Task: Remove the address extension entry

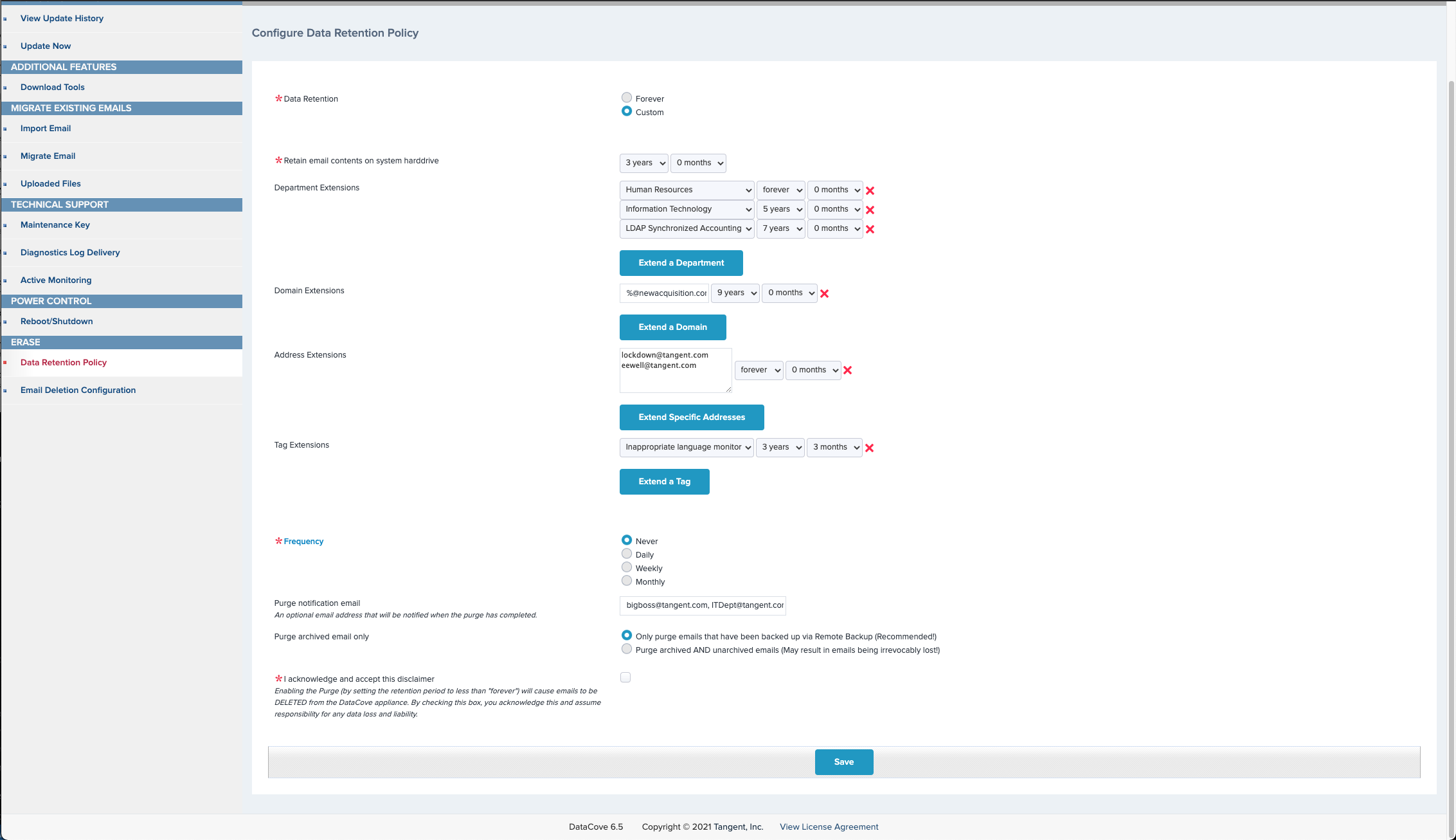Action: point(847,370)
